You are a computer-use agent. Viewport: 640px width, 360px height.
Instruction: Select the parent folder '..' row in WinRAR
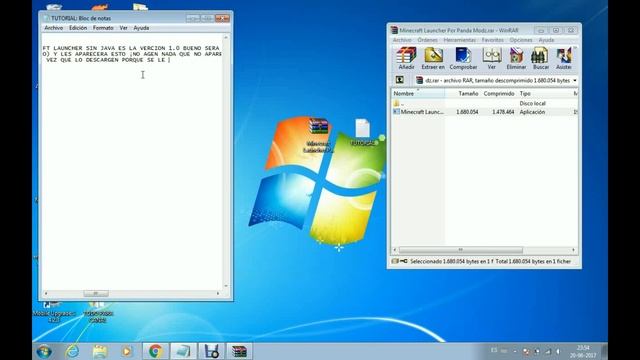click(x=484, y=104)
